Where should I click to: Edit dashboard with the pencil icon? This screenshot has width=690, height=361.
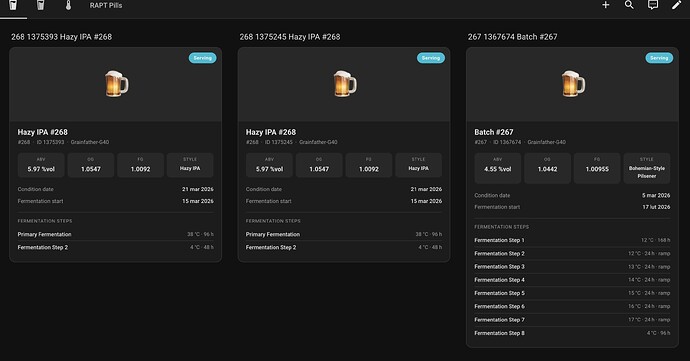(x=676, y=5)
